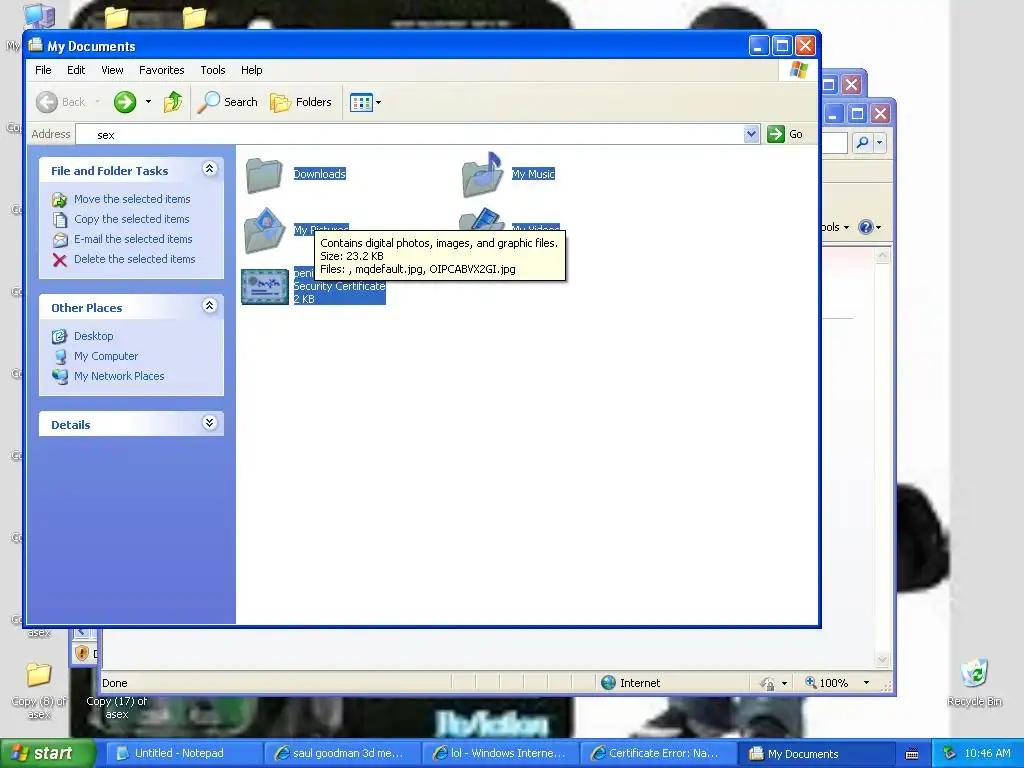Image resolution: width=1024 pixels, height=768 pixels.
Task: Open the Edit menu
Action: click(x=76, y=70)
